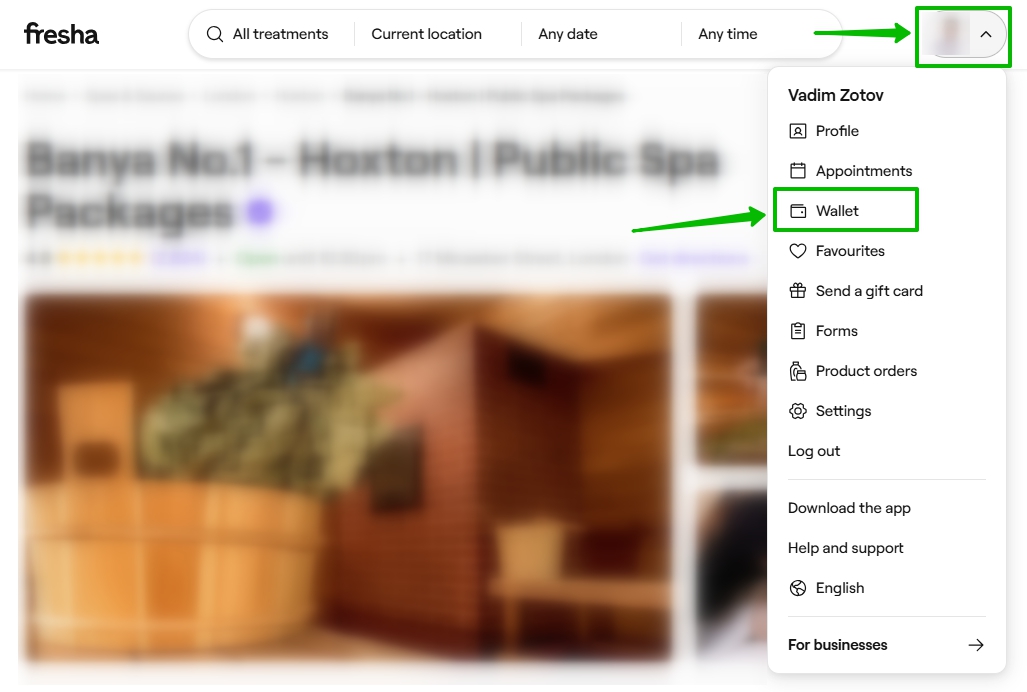Open Help and support link
The image size is (1027, 692).
[845, 548]
